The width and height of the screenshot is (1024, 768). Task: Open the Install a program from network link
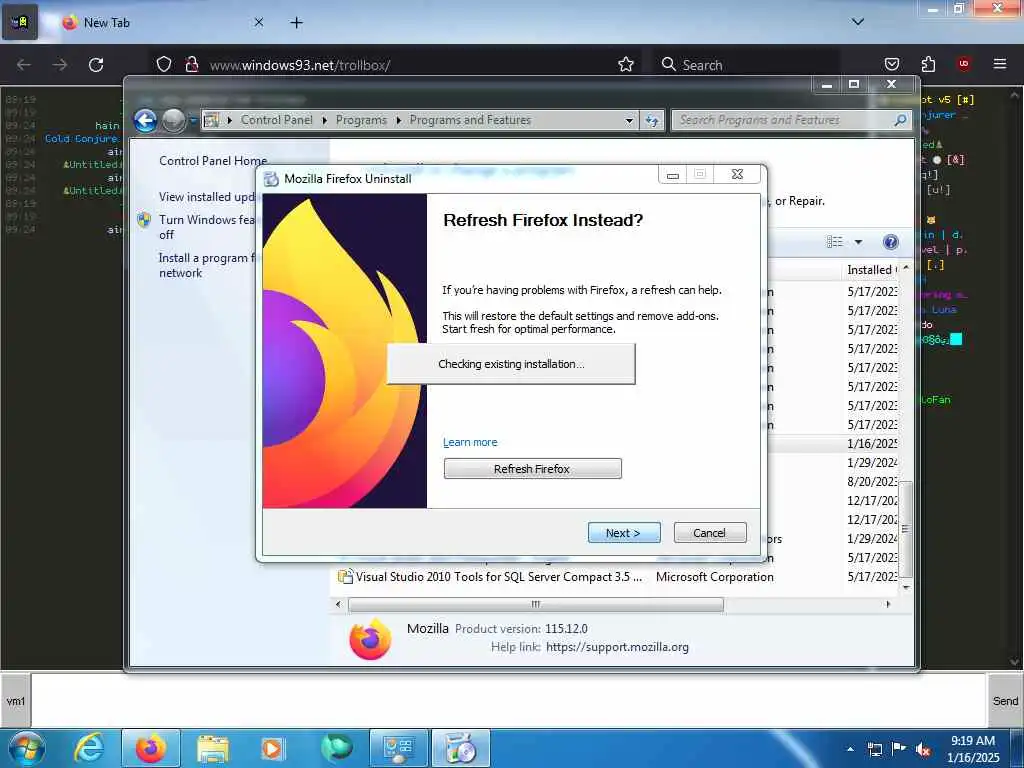click(x=206, y=265)
